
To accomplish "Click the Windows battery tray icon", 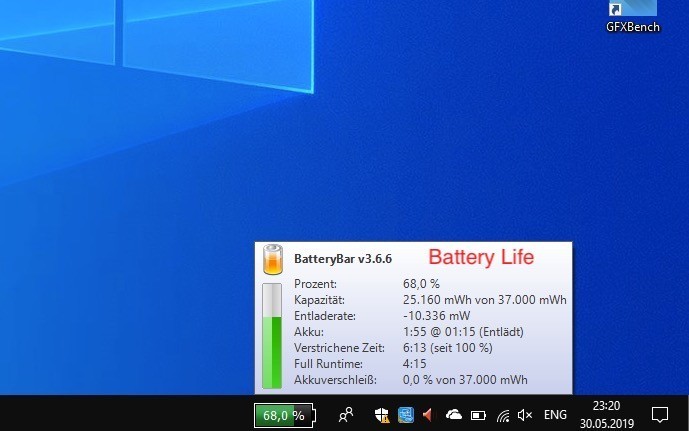I will (x=478, y=415).
